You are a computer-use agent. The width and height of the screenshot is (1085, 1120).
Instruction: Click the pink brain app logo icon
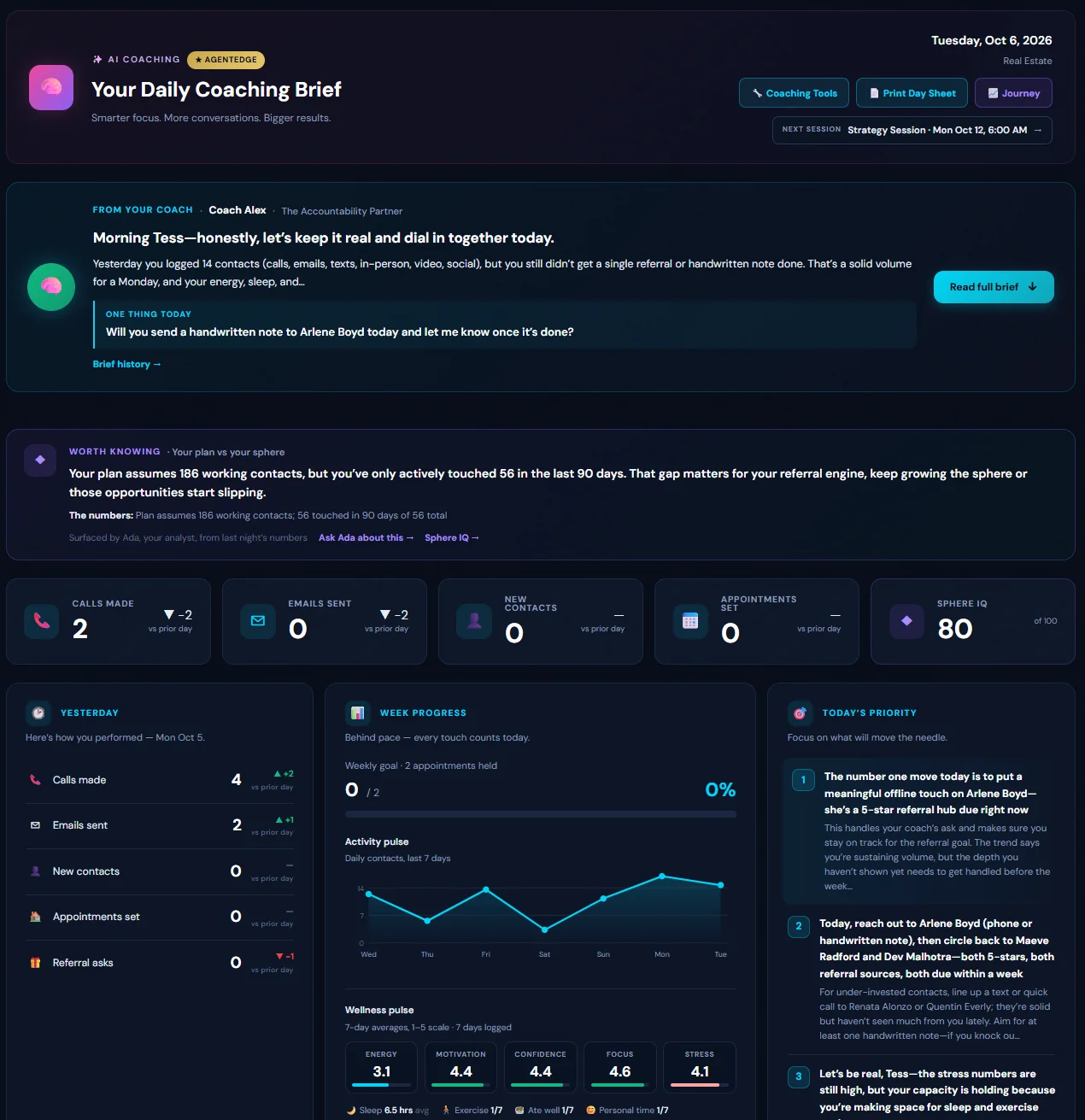(51, 88)
